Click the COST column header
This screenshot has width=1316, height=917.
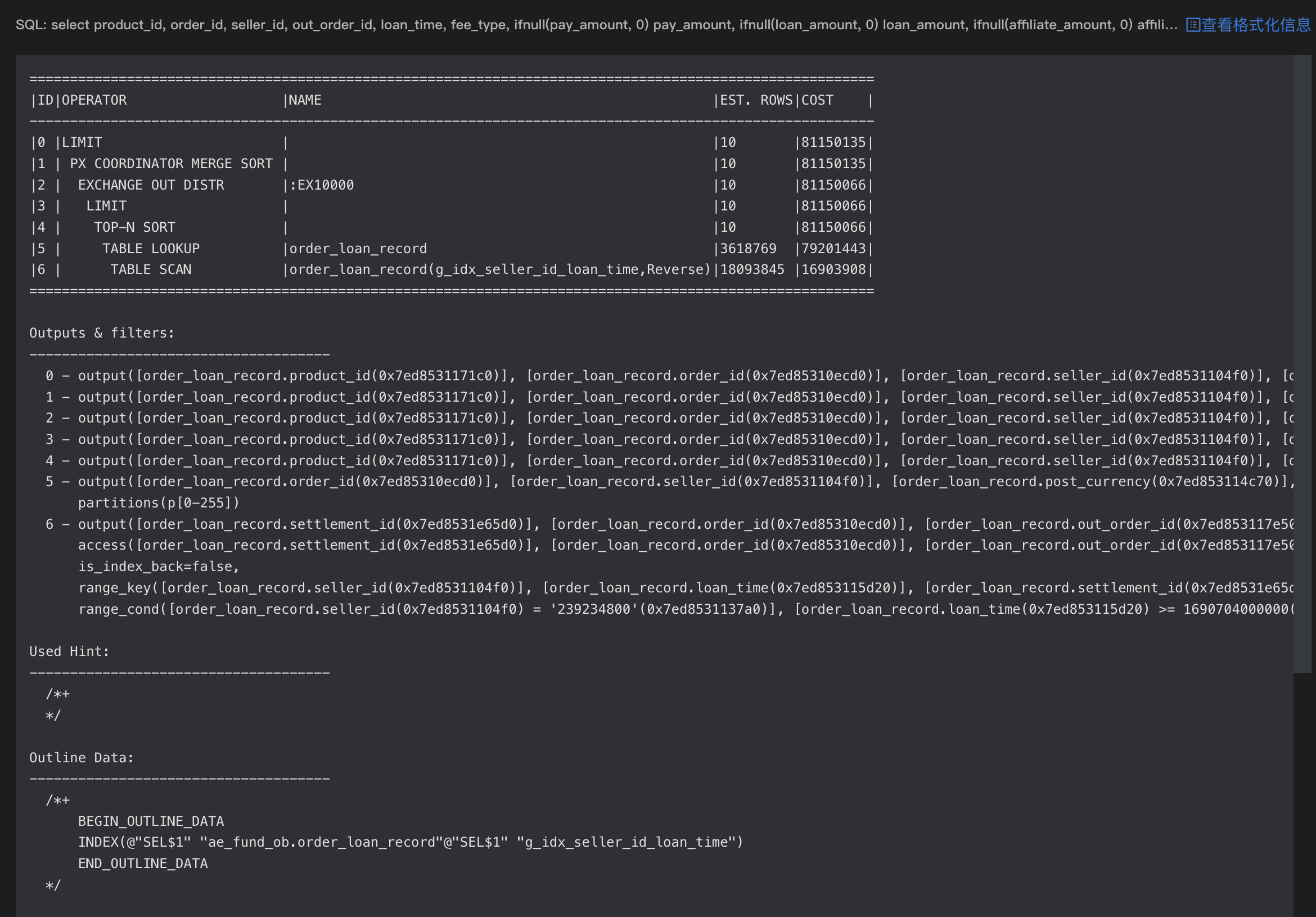[817, 100]
